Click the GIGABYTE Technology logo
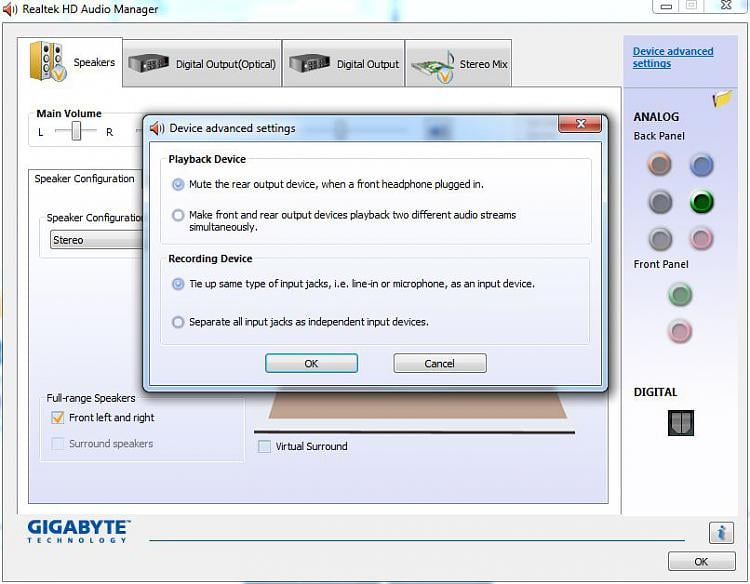The image size is (750, 584). (79, 531)
